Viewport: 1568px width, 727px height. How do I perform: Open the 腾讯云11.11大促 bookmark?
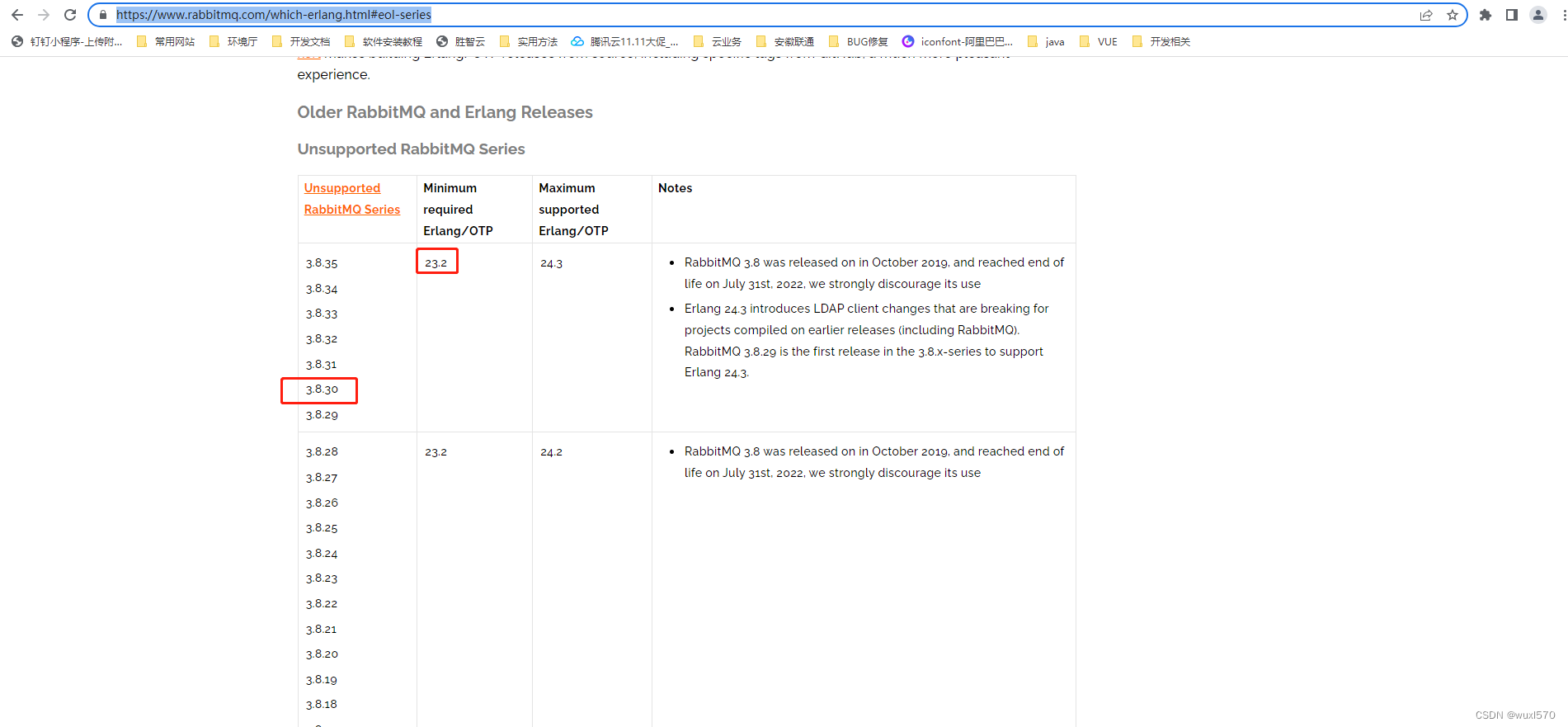point(625,41)
